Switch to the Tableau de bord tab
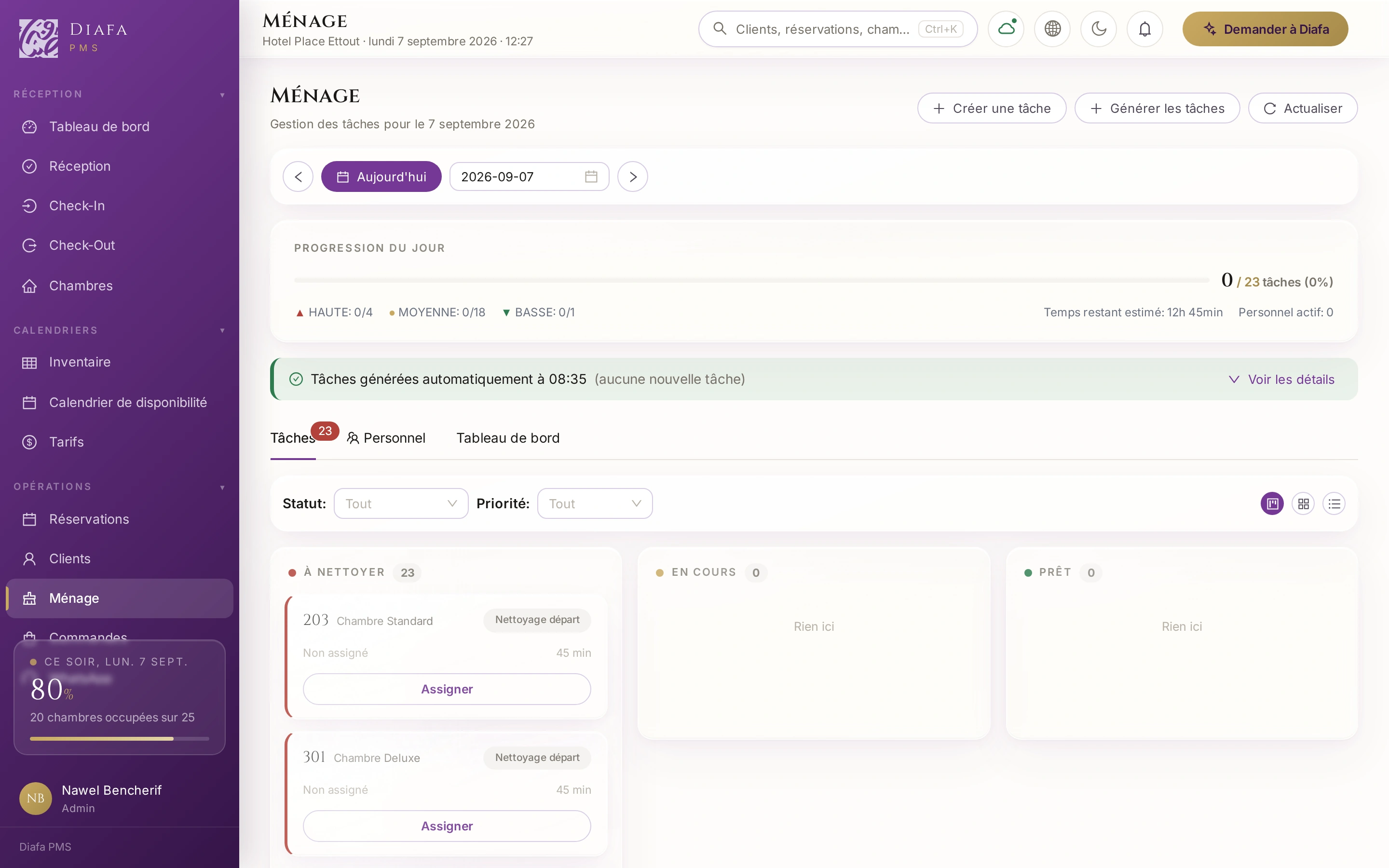The height and width of the screenshot is (868, 1389). [x=508, y=438]
